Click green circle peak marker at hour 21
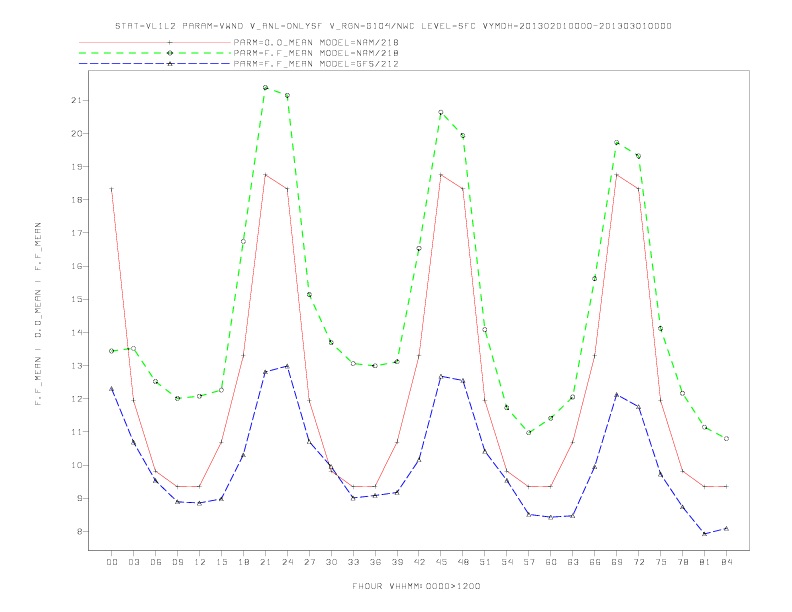The image size is (792, 612). (x=265, y=87)
